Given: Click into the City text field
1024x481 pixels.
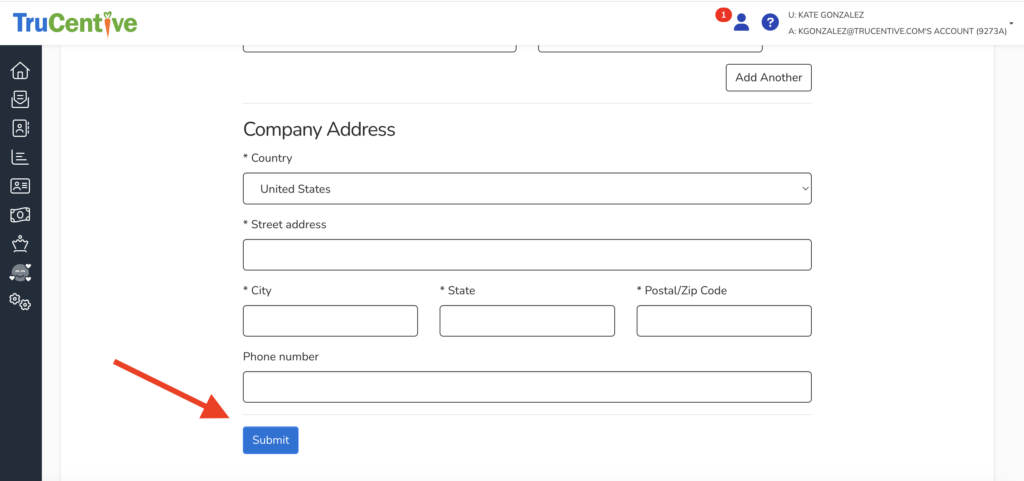Looking at the screenshot, I should click(x=330, y=321).
